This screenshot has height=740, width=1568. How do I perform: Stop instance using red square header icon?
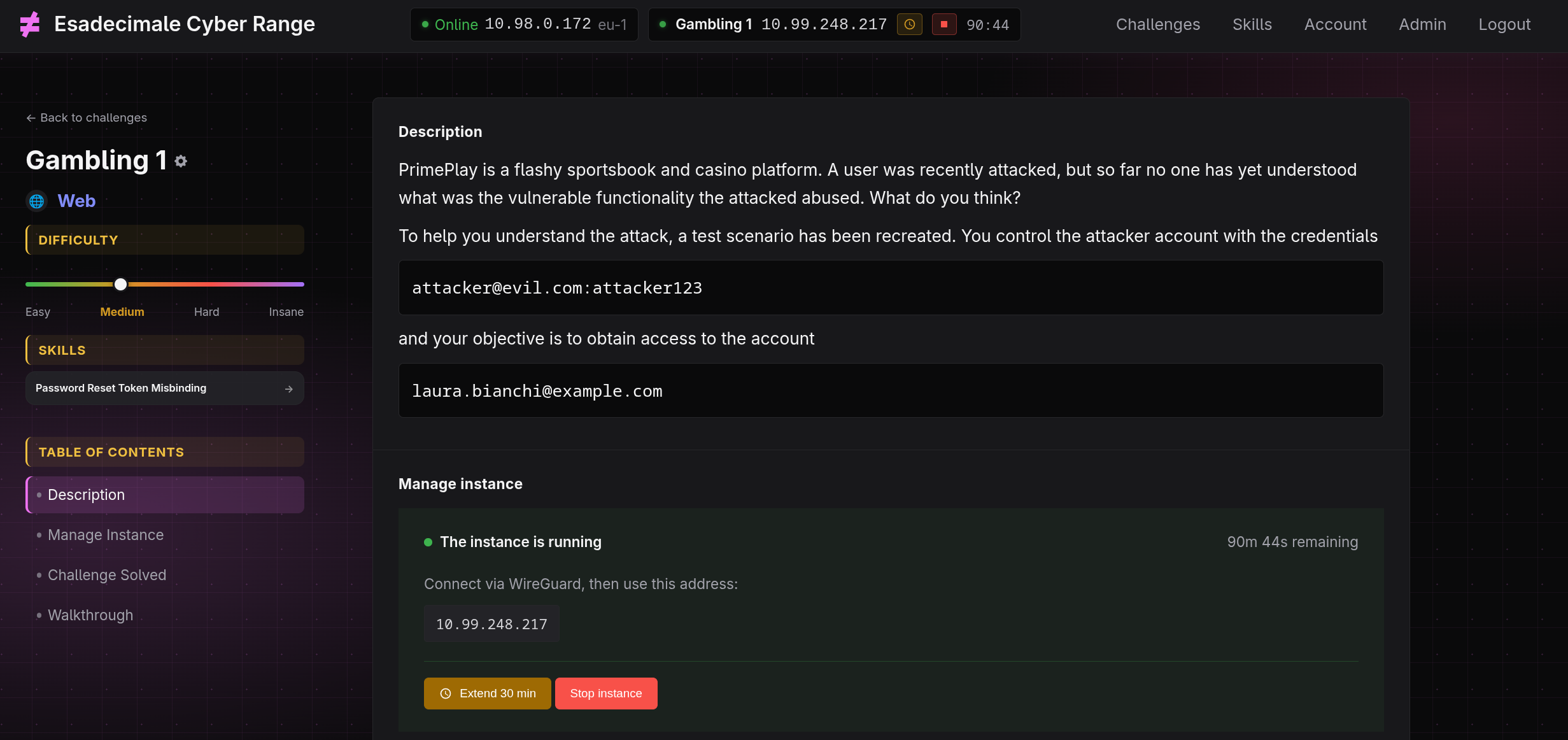tap(944, 24)
